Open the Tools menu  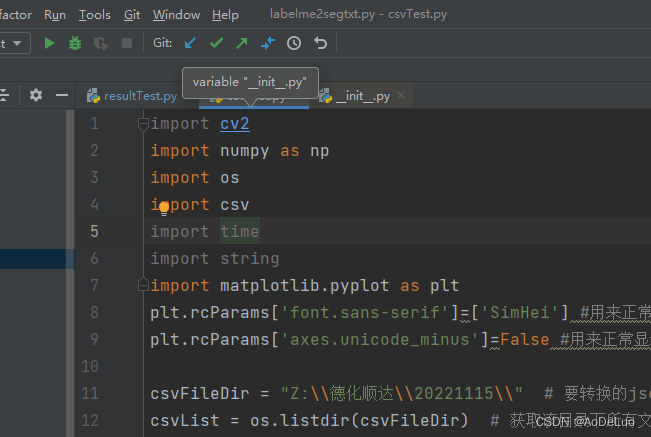coord(95,15)
